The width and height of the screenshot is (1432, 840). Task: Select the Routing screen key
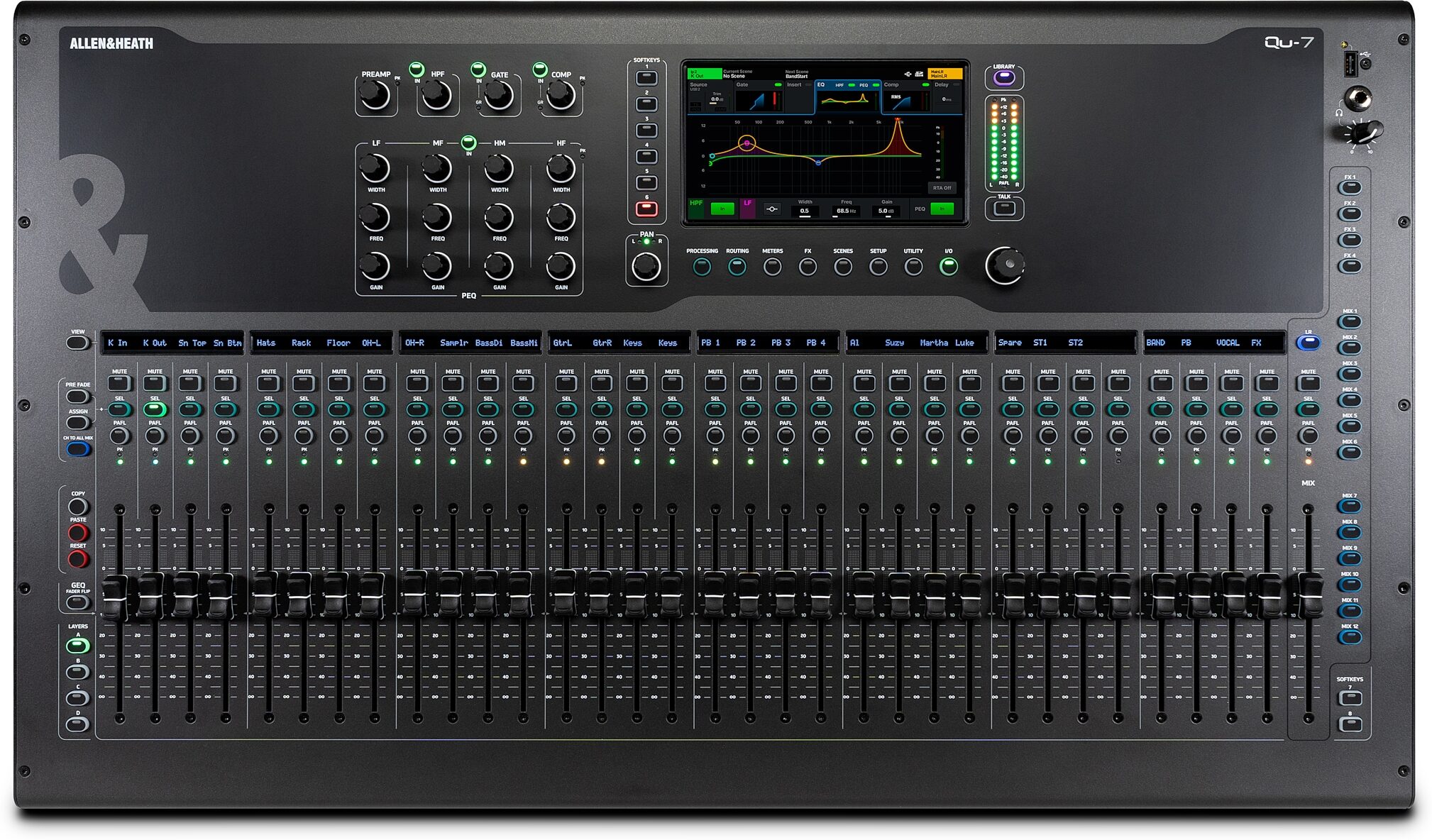pyautogui.click(x=737, y=267)
